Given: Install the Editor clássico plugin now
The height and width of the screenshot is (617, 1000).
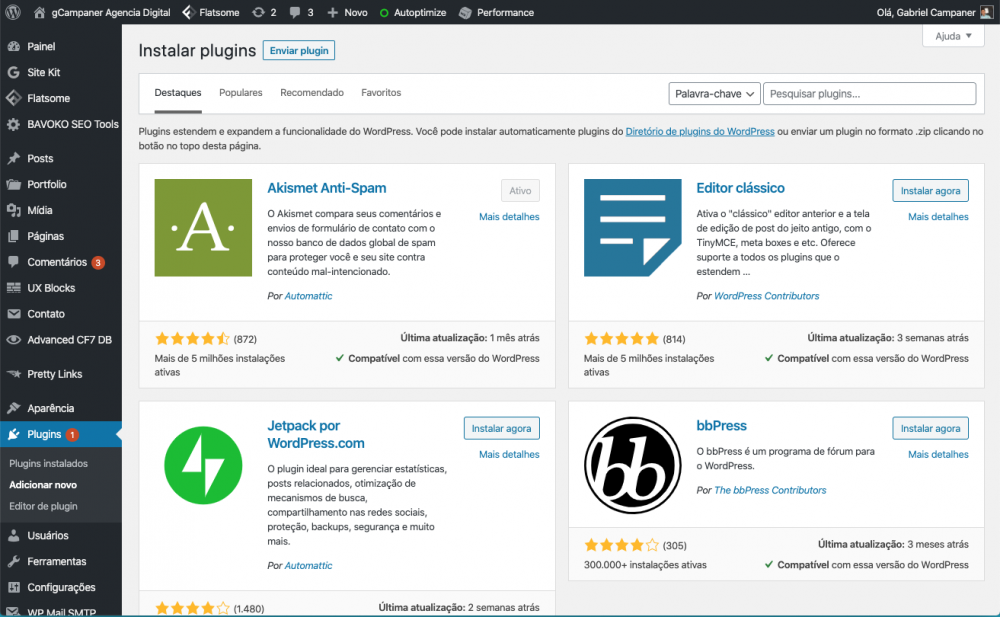Looking at the screenshot, I should click(x=930, y=191).
